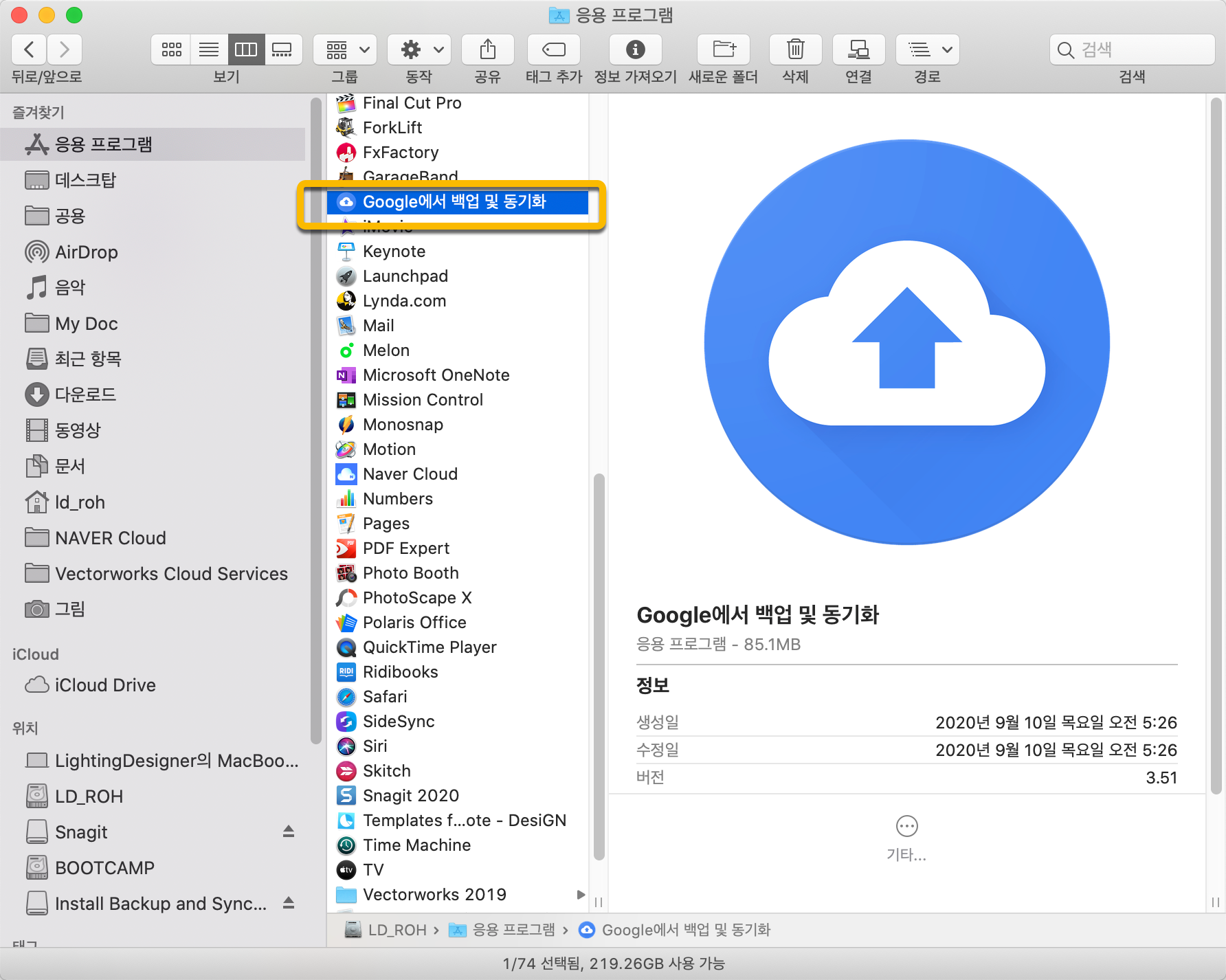Select LightingDesigner의 MacBook in sidebar
Image resolution: width=1226 pixels, height=980 pixels.
pyautogui.click(x=153, y=760)
